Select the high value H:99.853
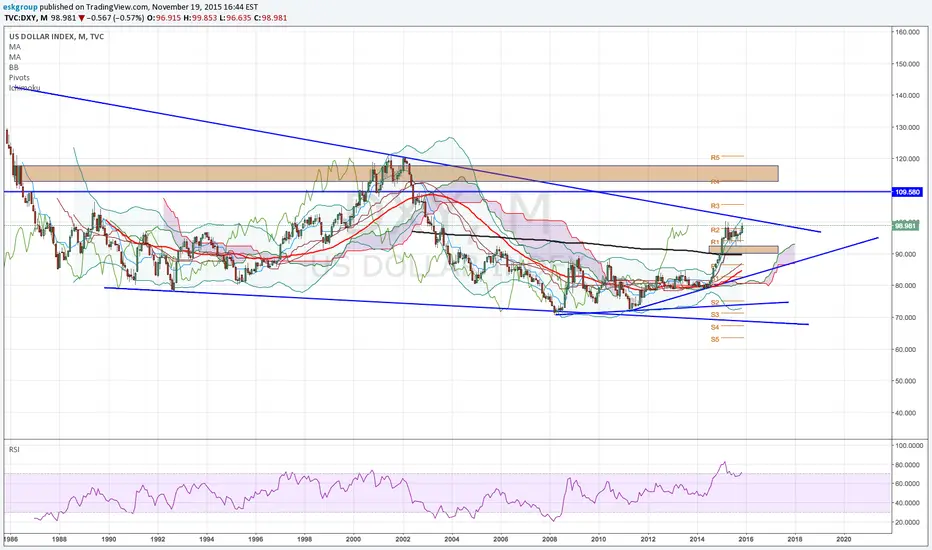The image size is (932, 550). pos(200,18)
